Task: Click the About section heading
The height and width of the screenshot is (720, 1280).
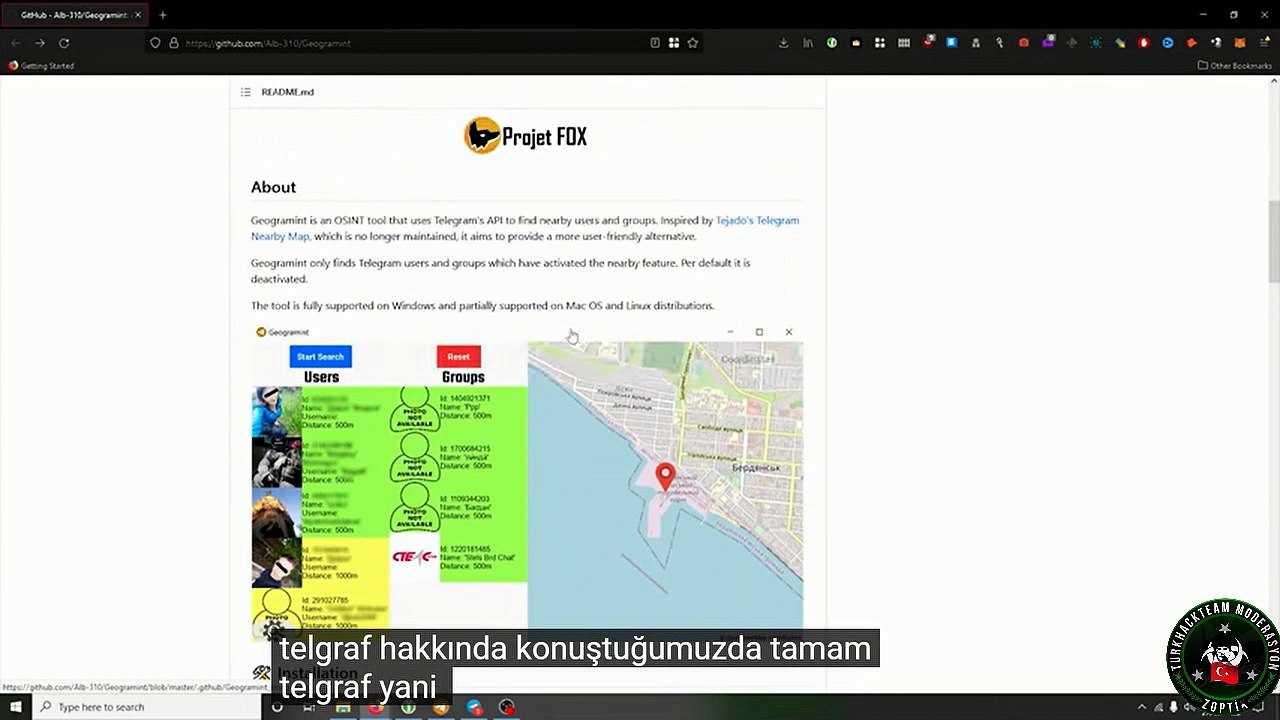Action: click(273, 187)
